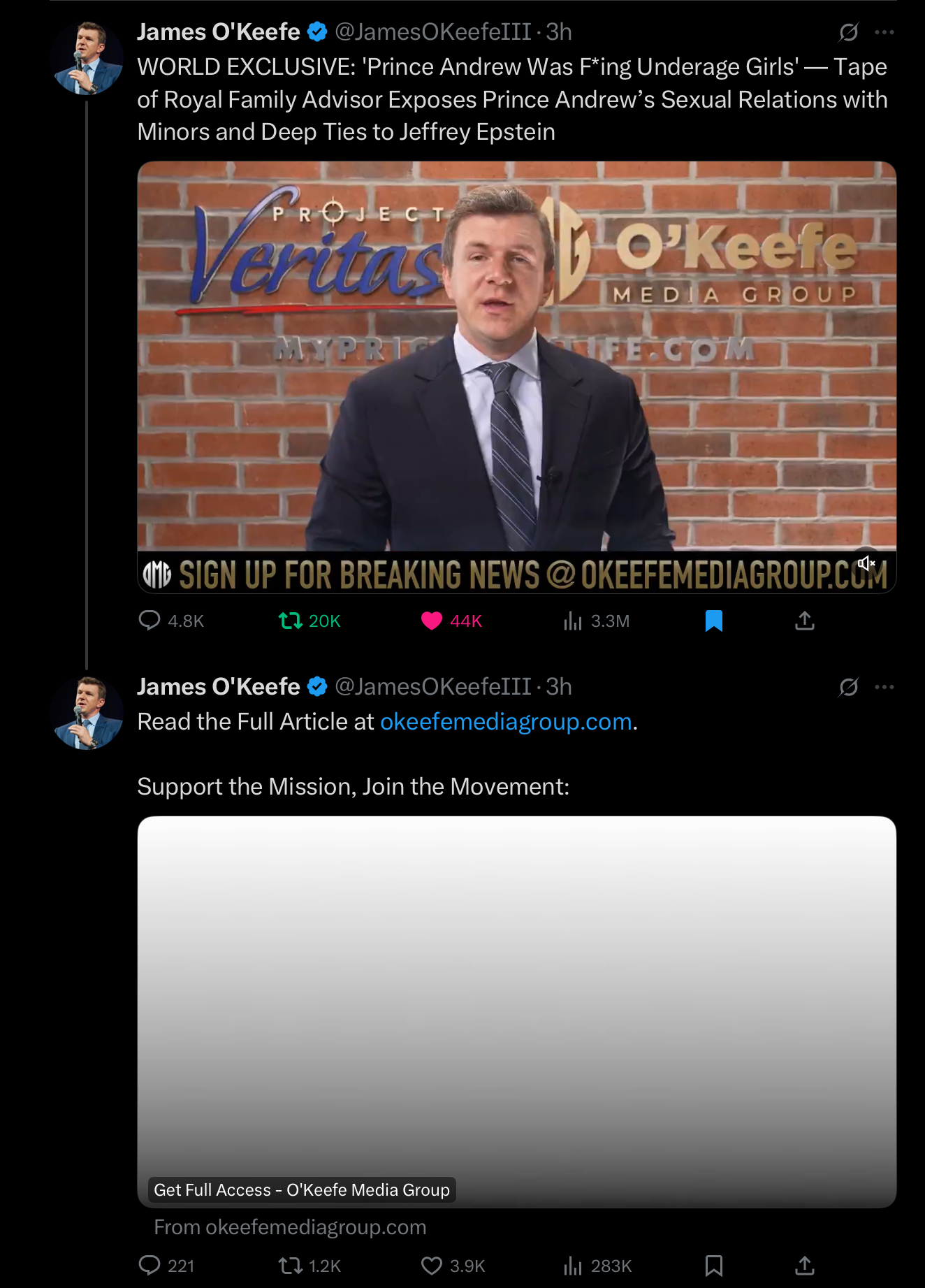The image size is (925, 1288).
Task: Unlike the tweet with 44K likes
Action: click(x=452, y=621)
